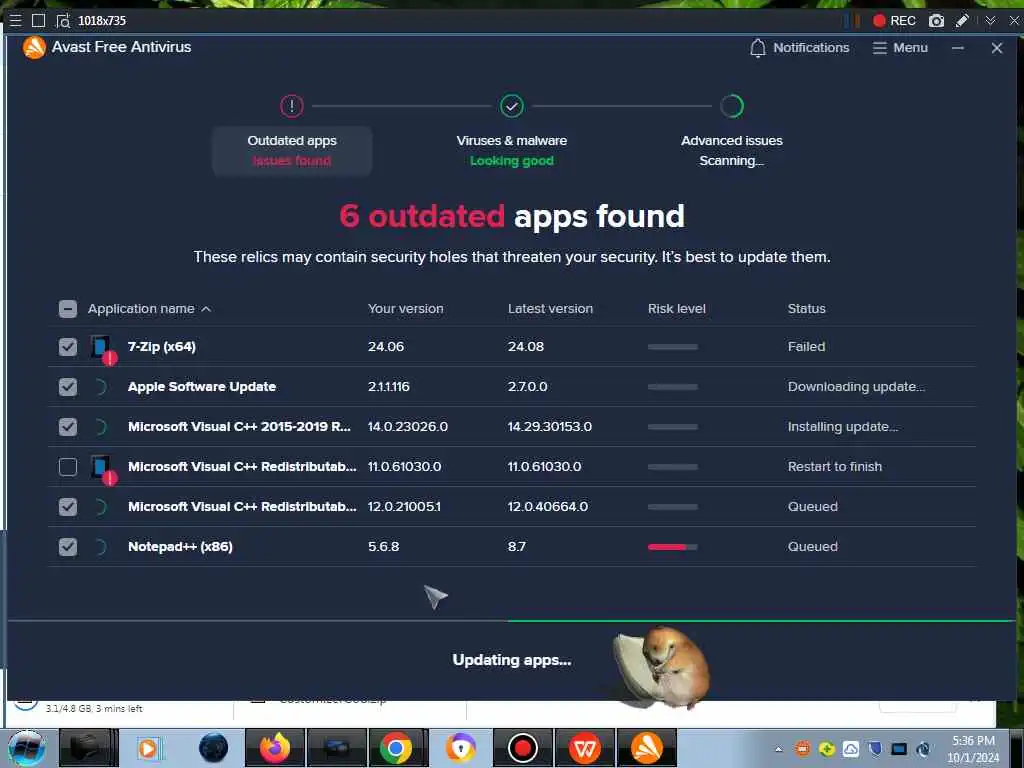This screenshot has width=1024, height=768.
Task: Open Firefox from the taskbar
Action: click(275, 748)
